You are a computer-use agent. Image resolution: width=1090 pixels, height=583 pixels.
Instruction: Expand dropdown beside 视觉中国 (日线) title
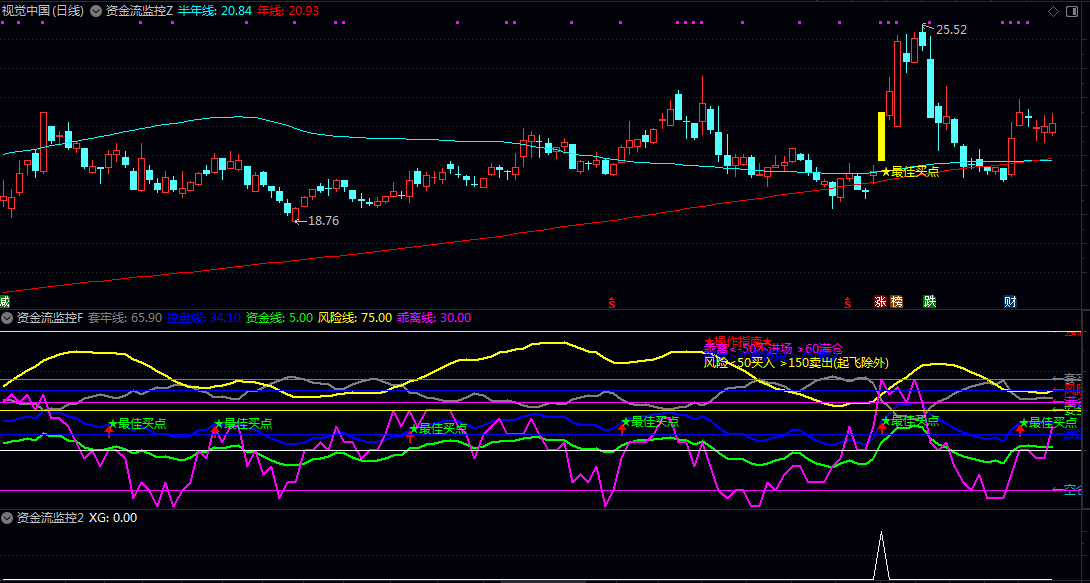pos(95,11)
